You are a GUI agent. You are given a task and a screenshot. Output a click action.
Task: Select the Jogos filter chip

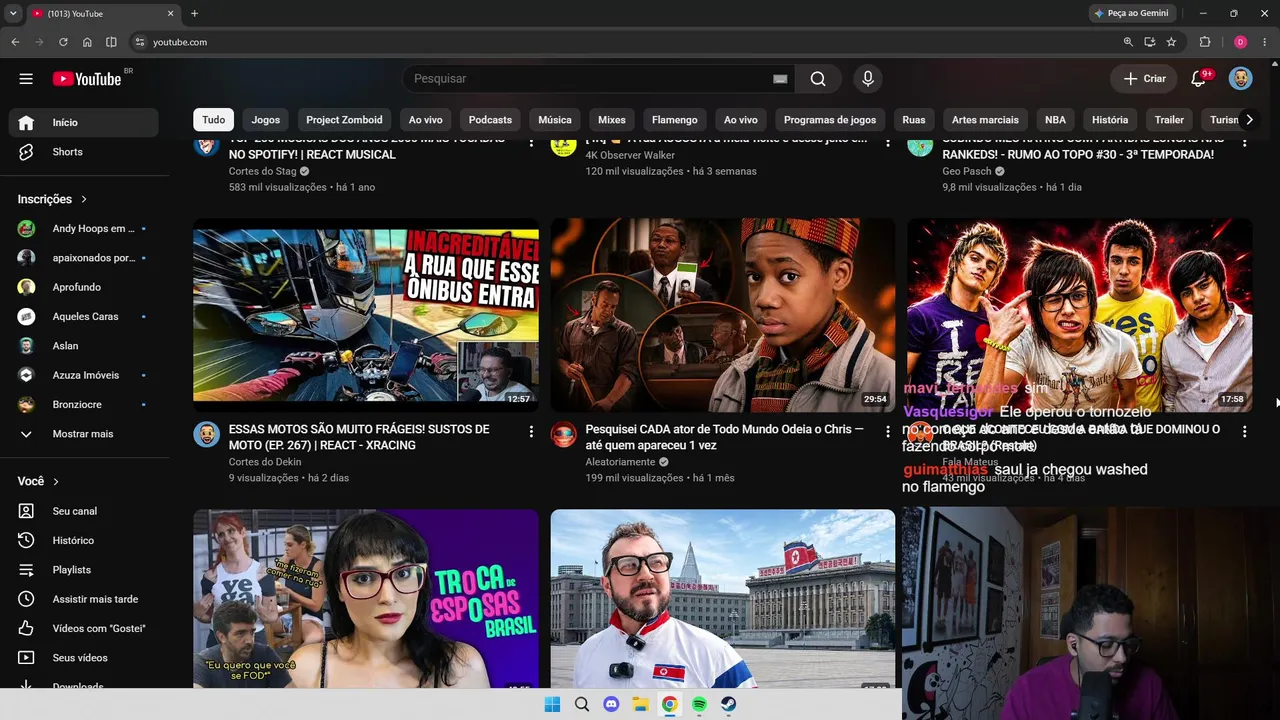coord(266,120)
